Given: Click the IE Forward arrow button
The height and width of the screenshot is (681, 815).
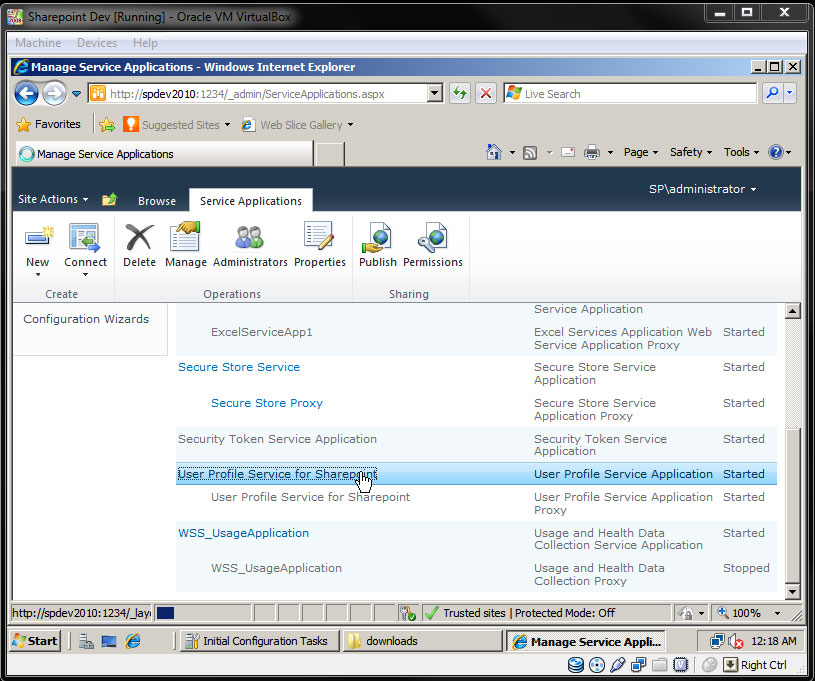Looking at the screenshot, I should pyautogui.click(x=54, y=94).
